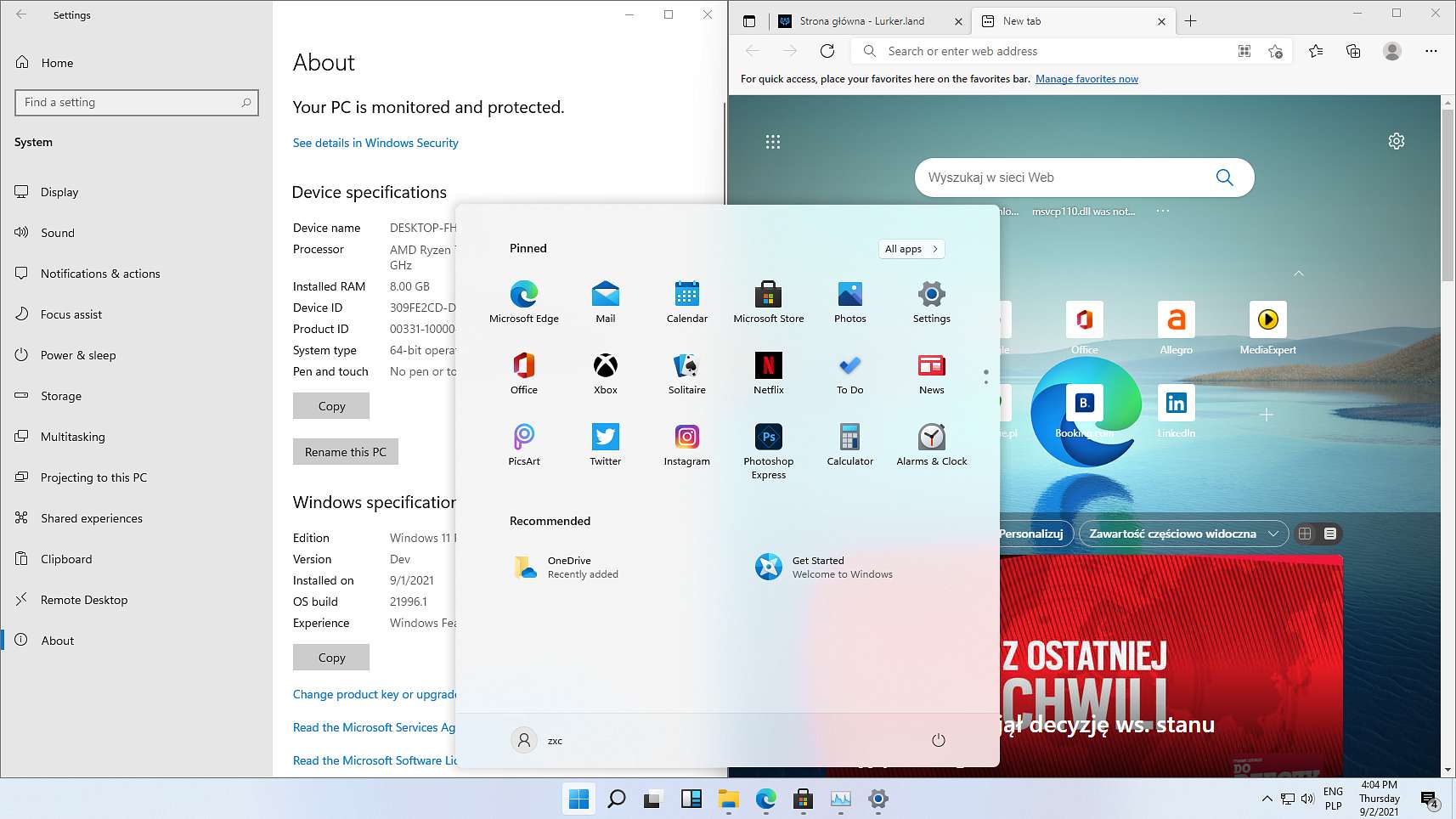Open Power & sleep settings

point(136,355)
